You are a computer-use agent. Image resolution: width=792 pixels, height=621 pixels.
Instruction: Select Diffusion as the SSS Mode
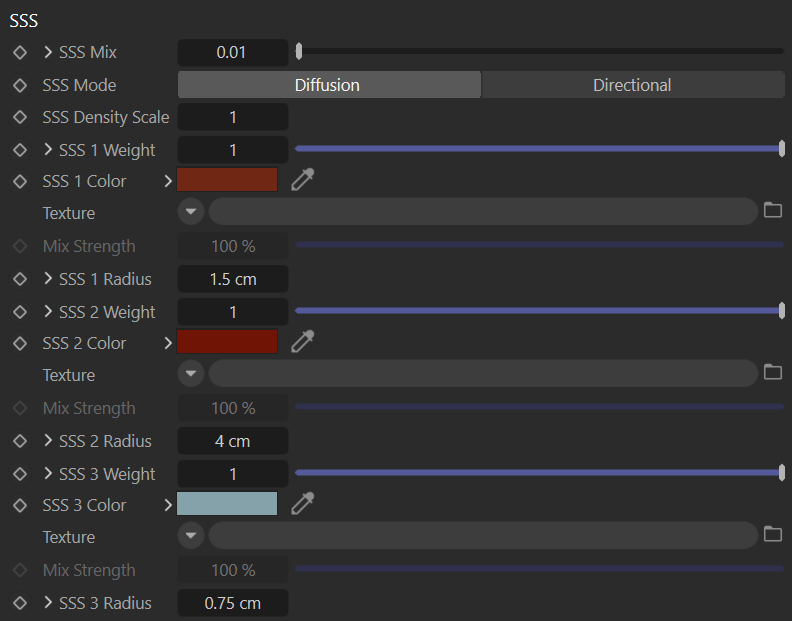pyautogui.click(x=329, y=85)
